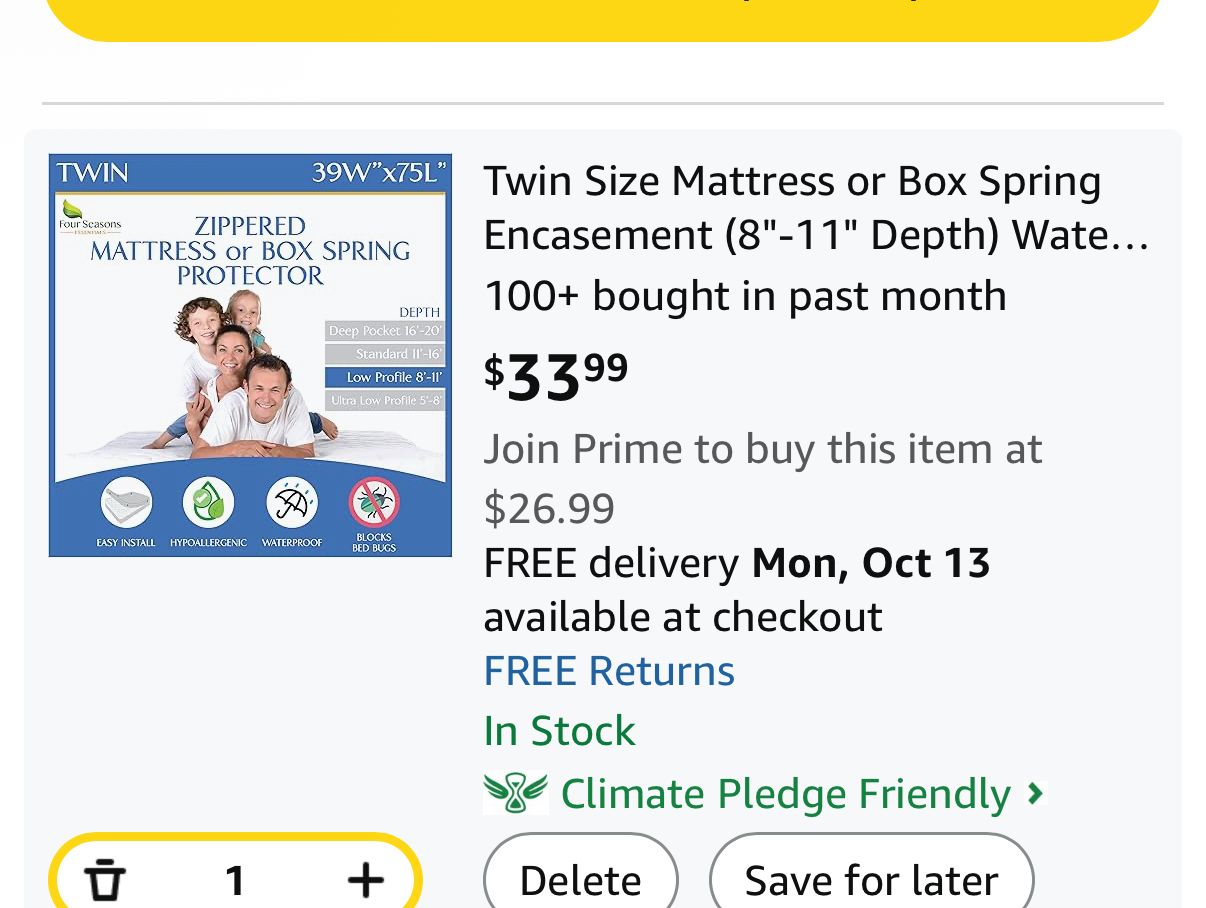Click the Hypoallergenic leaf icon

pyautogui.click(x=208, y=504)
